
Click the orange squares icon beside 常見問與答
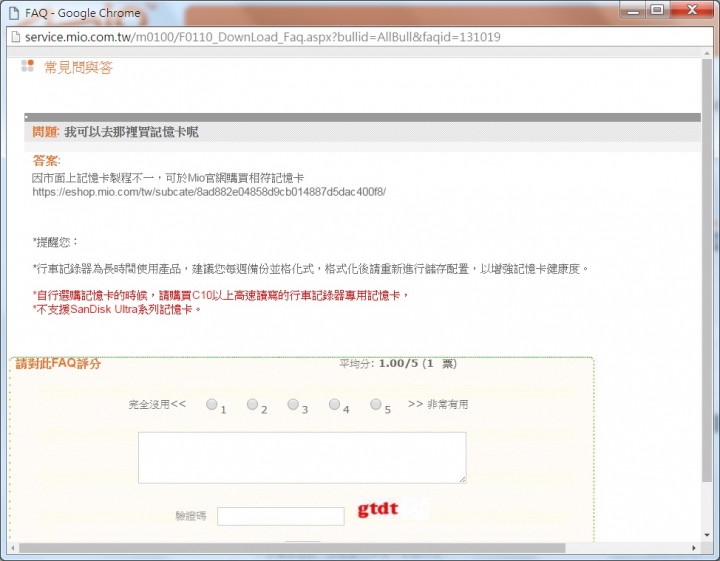click(28, 66)
